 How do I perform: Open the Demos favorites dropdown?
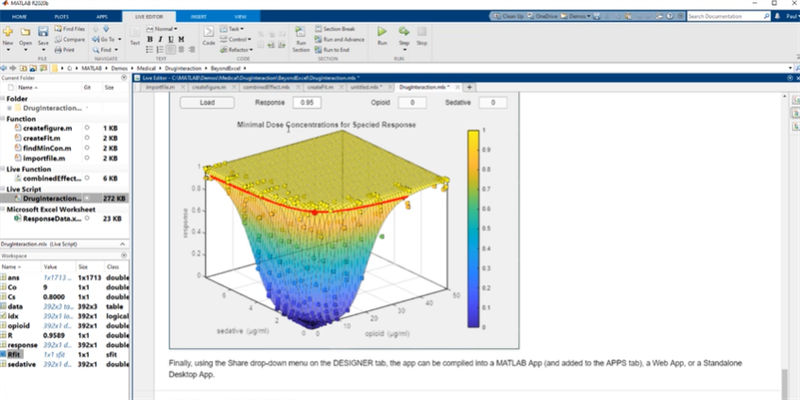(x=589, y=16)
